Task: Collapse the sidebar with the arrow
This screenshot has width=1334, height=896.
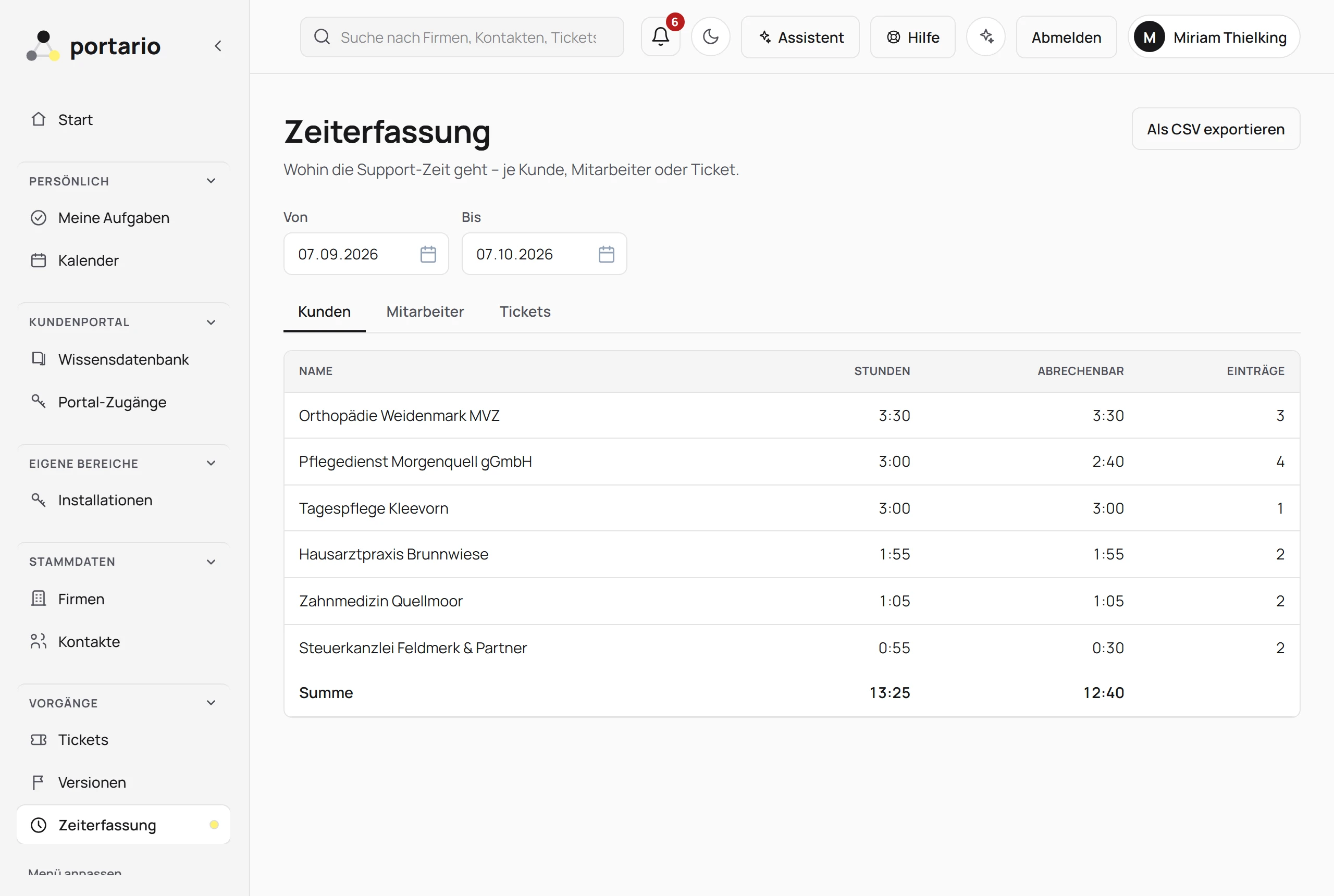Action: [x=218, y=46]
